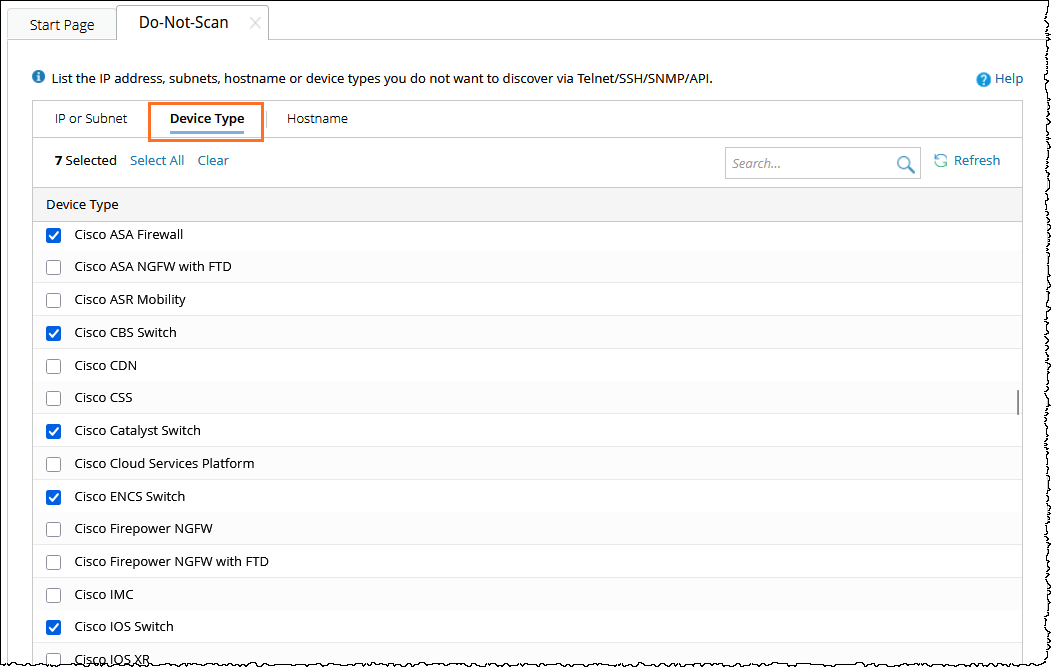The image size is (1051, 667).
Task: Click the Select All link
Action: [157, 160]
